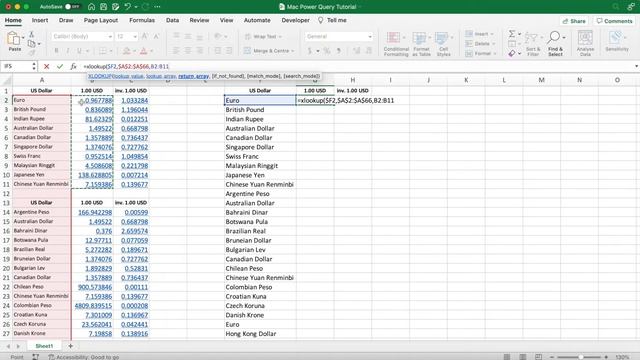Screen dimensions: 640x360
Task: Click the Name Box field
Action: (16, 66)
